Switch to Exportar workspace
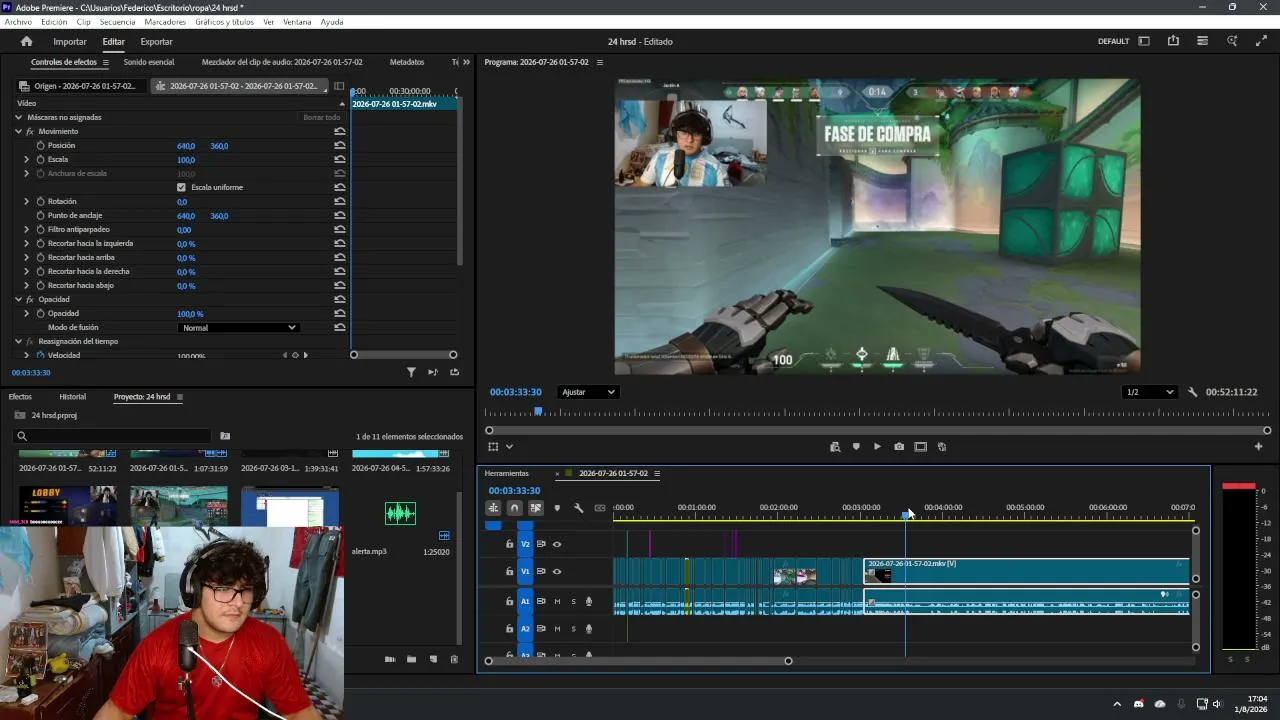 [x=156, y=42]
